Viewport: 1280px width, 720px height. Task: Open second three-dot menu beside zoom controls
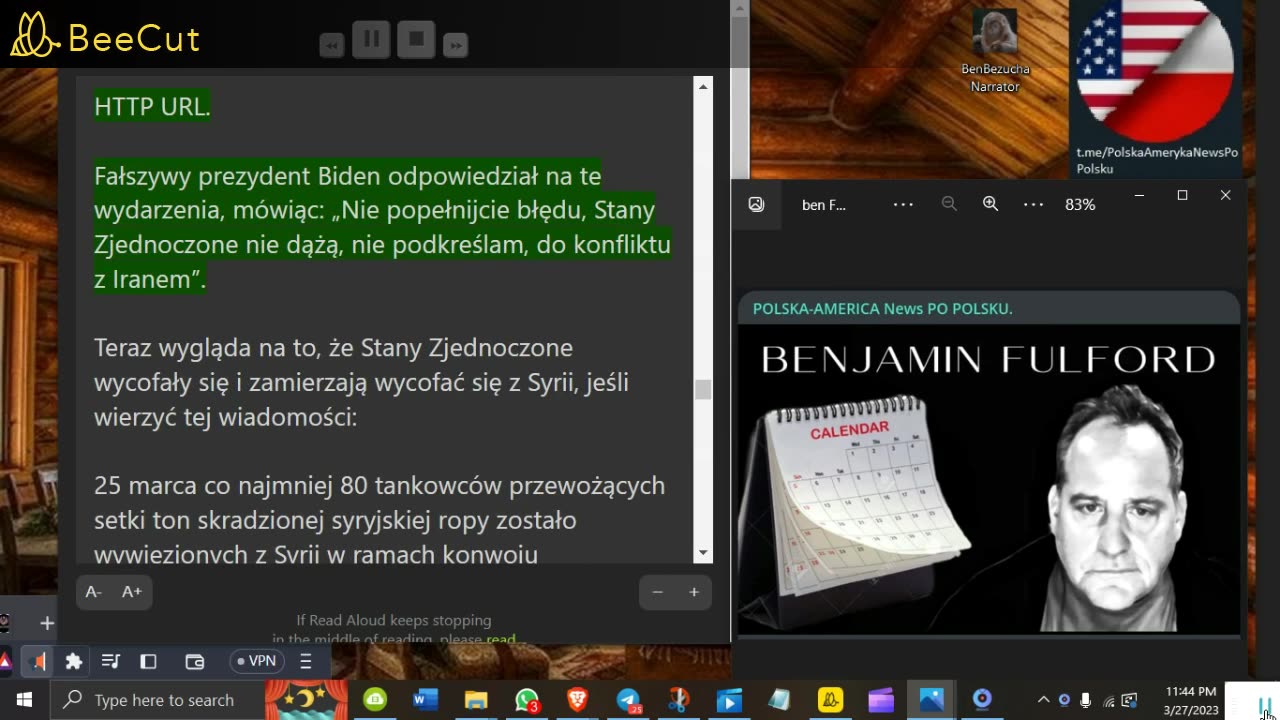pyautogui.click(x=1033, y=204)
